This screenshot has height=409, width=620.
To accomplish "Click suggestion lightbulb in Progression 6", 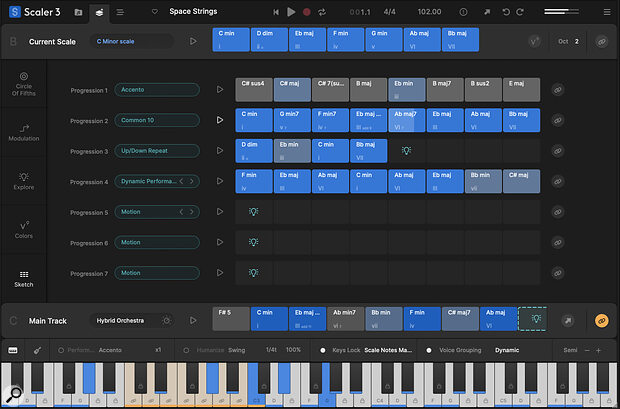I will (x=253, y=242).
